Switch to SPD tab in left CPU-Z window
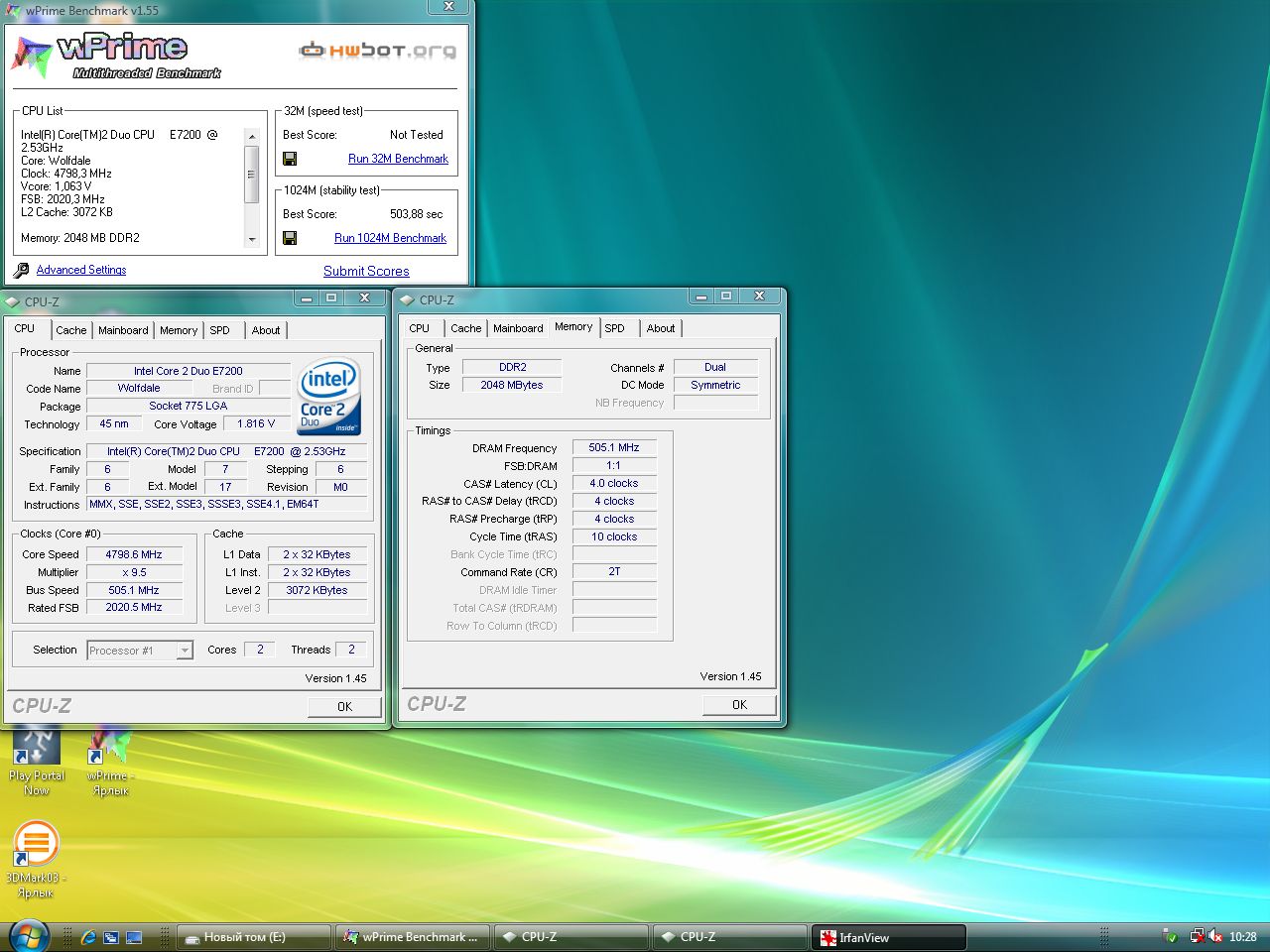Screen dimensions: 1270x952 point(219,330)
